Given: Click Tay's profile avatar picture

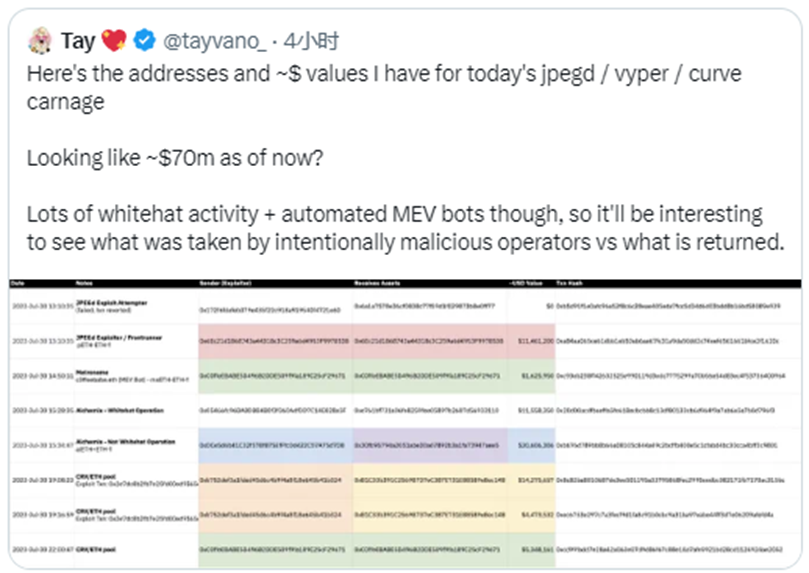Looking at the screenshot, I should pyautogui.click(x=40, y=41).
